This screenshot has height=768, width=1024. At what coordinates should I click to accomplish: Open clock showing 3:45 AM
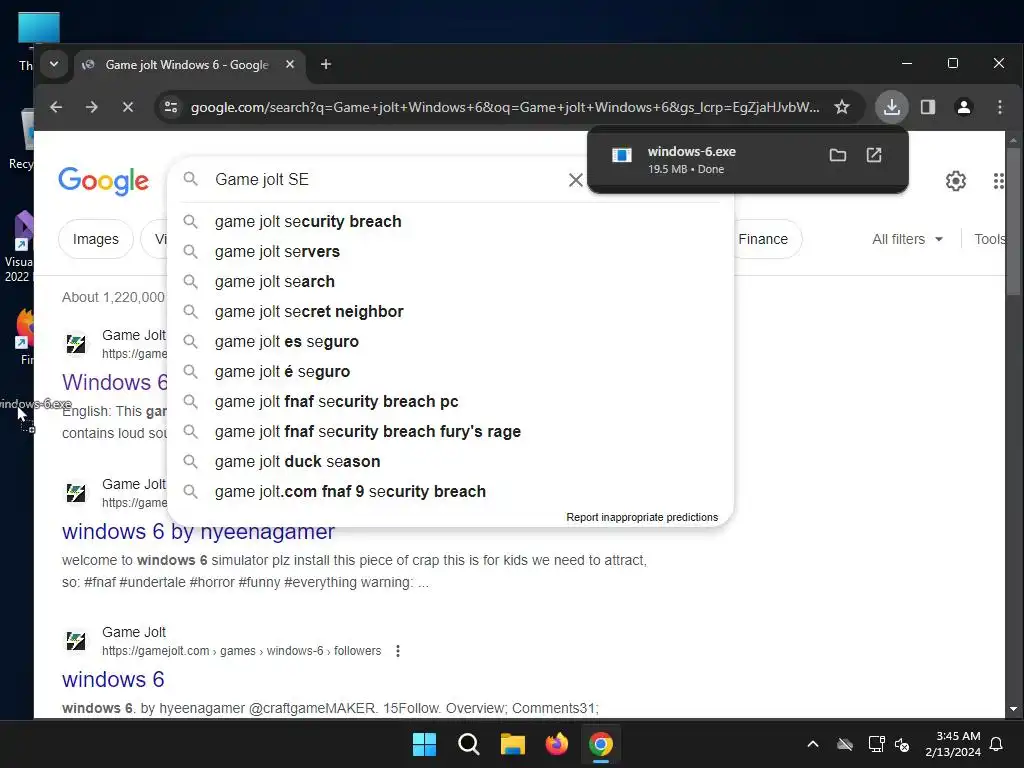[953, 744]
